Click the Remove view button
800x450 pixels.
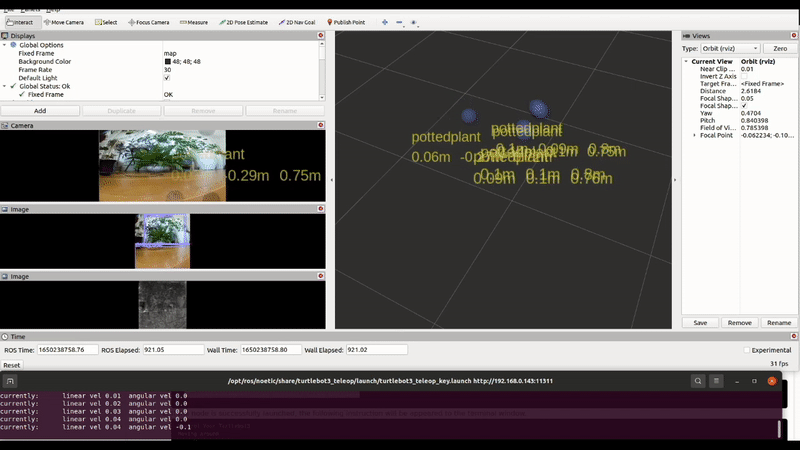740,323
